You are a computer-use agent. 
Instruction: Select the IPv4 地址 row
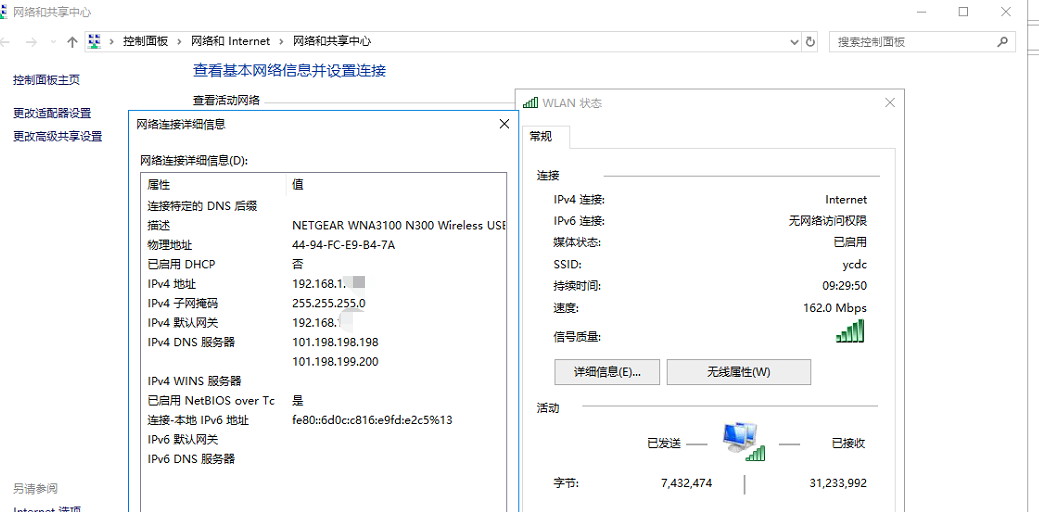pos(324,283)
